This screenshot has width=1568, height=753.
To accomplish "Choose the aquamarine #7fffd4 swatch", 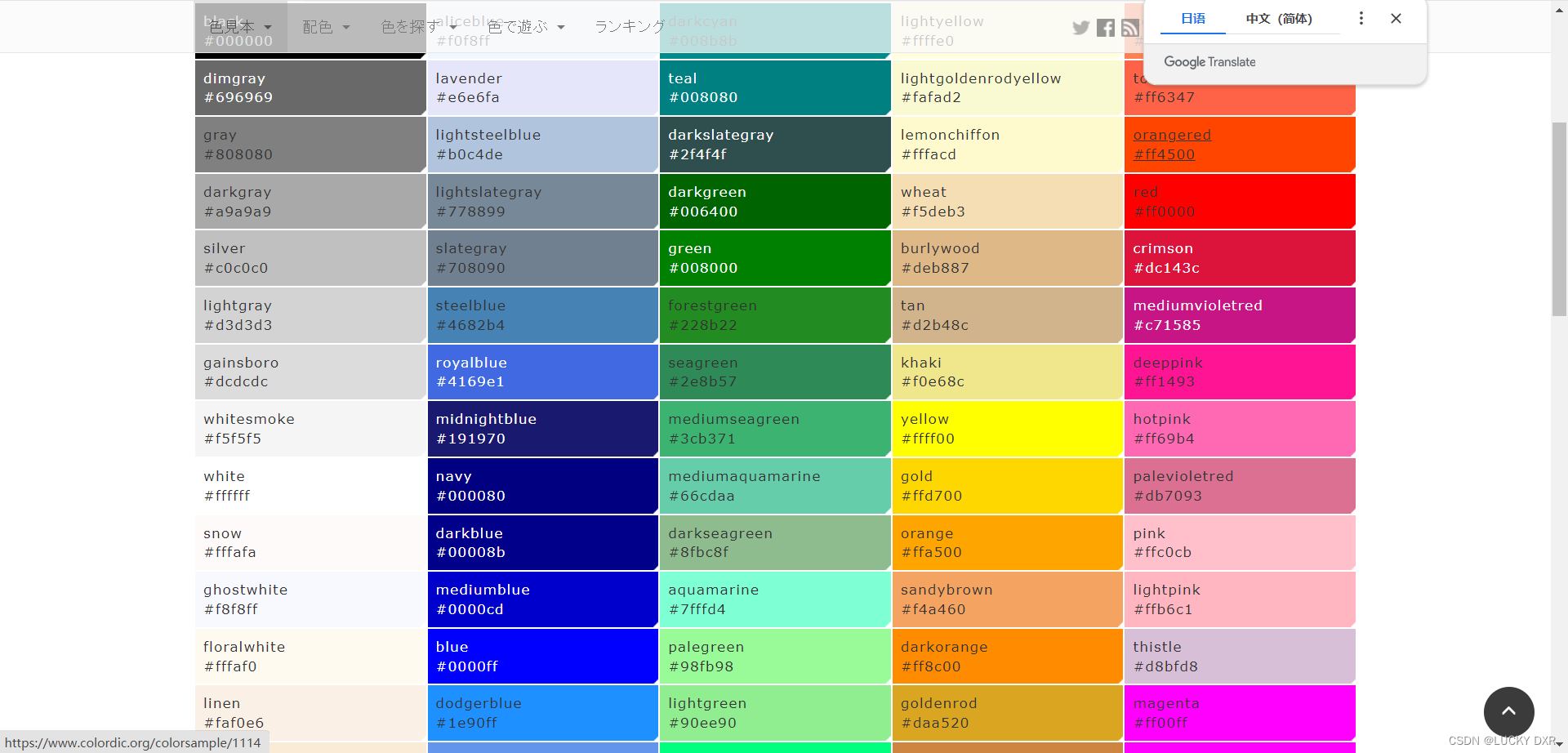I will click(x=775, y=599).
